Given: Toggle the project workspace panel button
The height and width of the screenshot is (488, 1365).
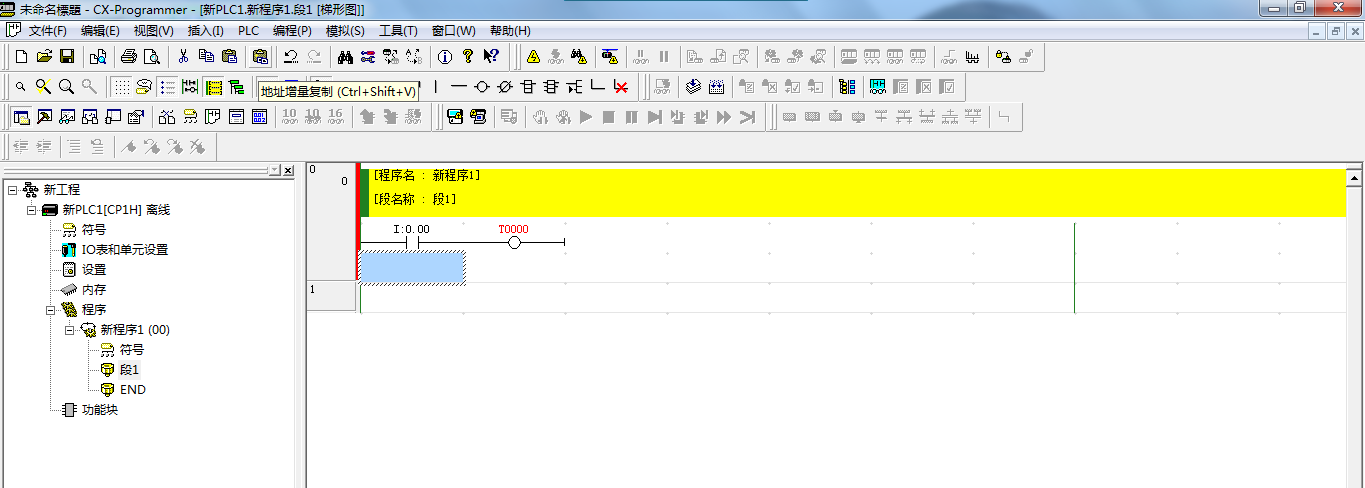Looking at the screenshot, I should point(21,117).
